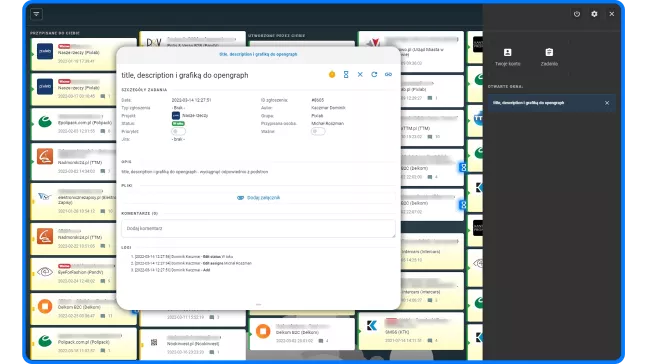This screenshot has height=364, width=647.
Task: Select the dialog tab 'title, description i grafiką do opengraph'
Action: tap(258, 54)
